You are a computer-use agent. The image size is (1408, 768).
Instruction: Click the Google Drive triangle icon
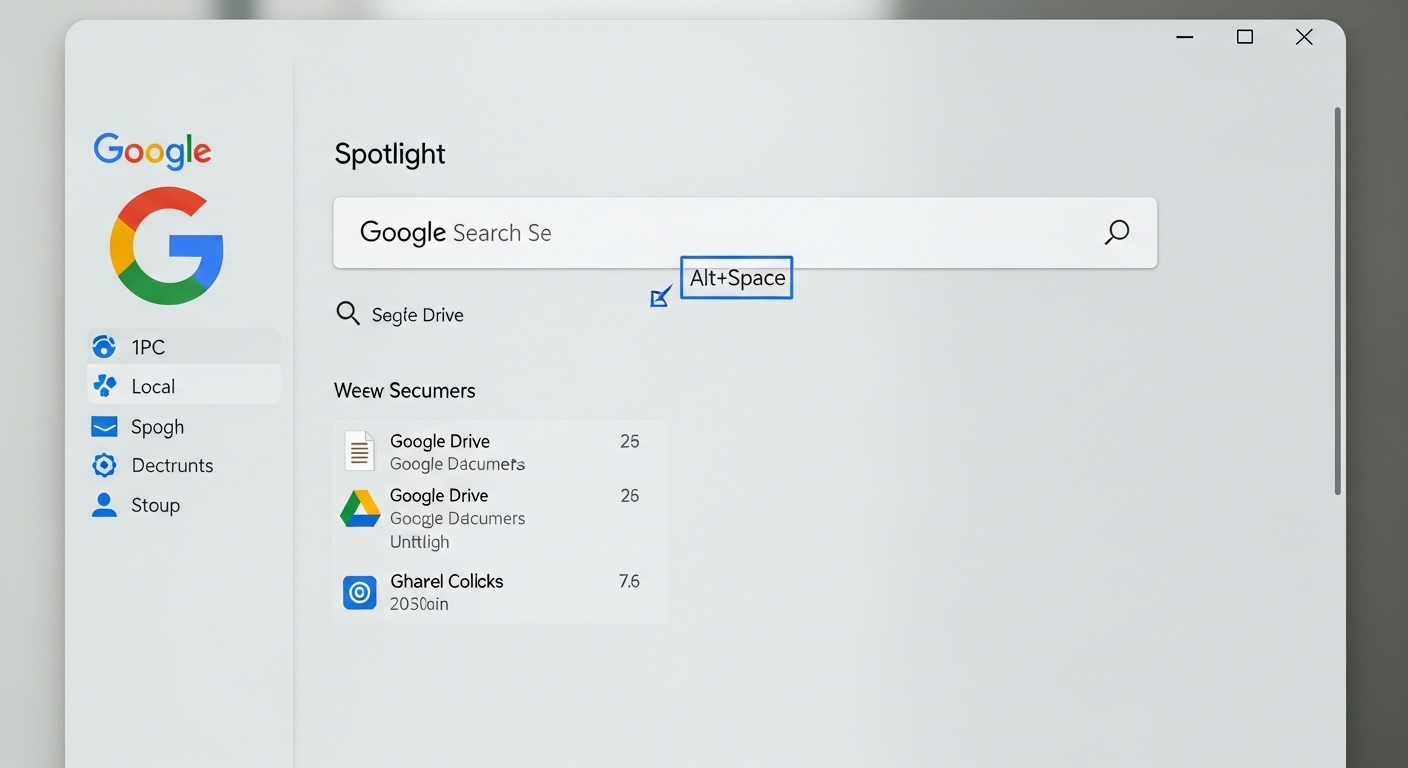coord(360,509)
